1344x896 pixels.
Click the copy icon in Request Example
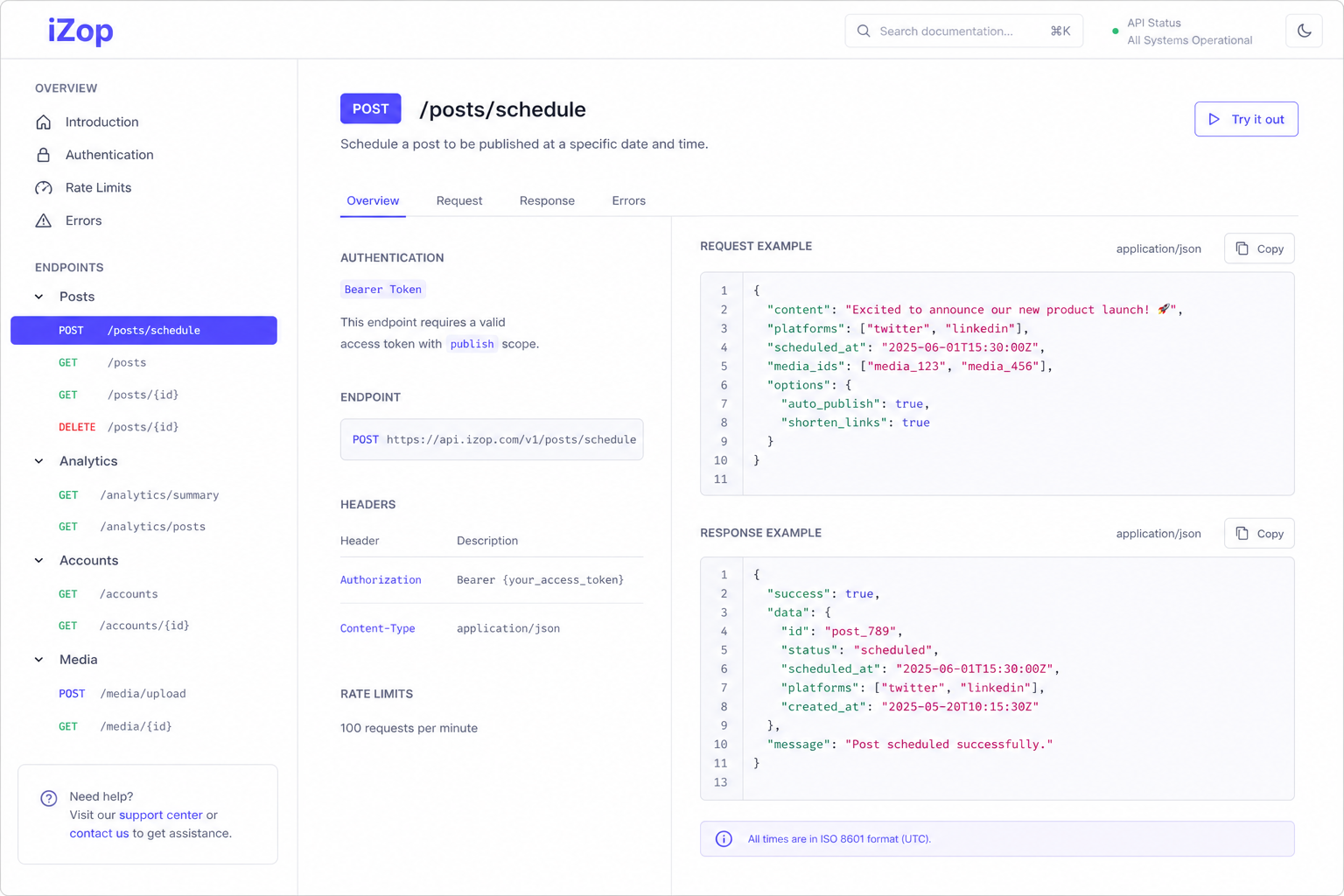coord(1242,248)
